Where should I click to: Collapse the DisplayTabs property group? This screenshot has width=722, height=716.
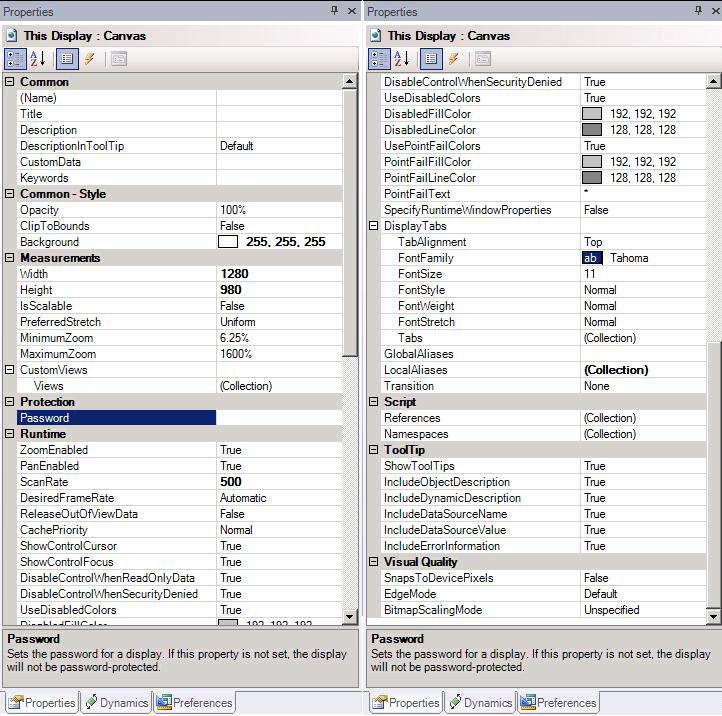coord(374,226)
